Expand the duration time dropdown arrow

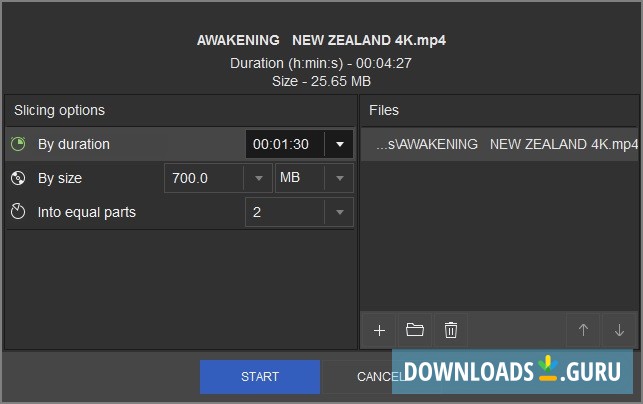click(340, 145)
